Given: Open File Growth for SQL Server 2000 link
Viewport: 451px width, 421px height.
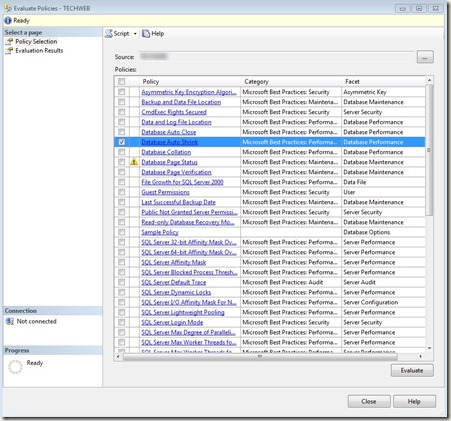Looking at the screenshot, I should click(182, 182).
